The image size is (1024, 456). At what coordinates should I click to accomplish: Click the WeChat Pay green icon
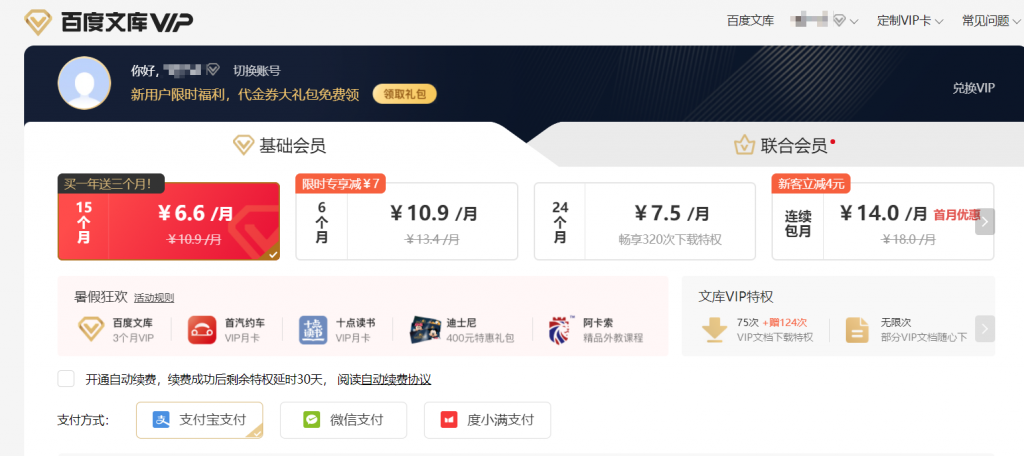[312, 419]
